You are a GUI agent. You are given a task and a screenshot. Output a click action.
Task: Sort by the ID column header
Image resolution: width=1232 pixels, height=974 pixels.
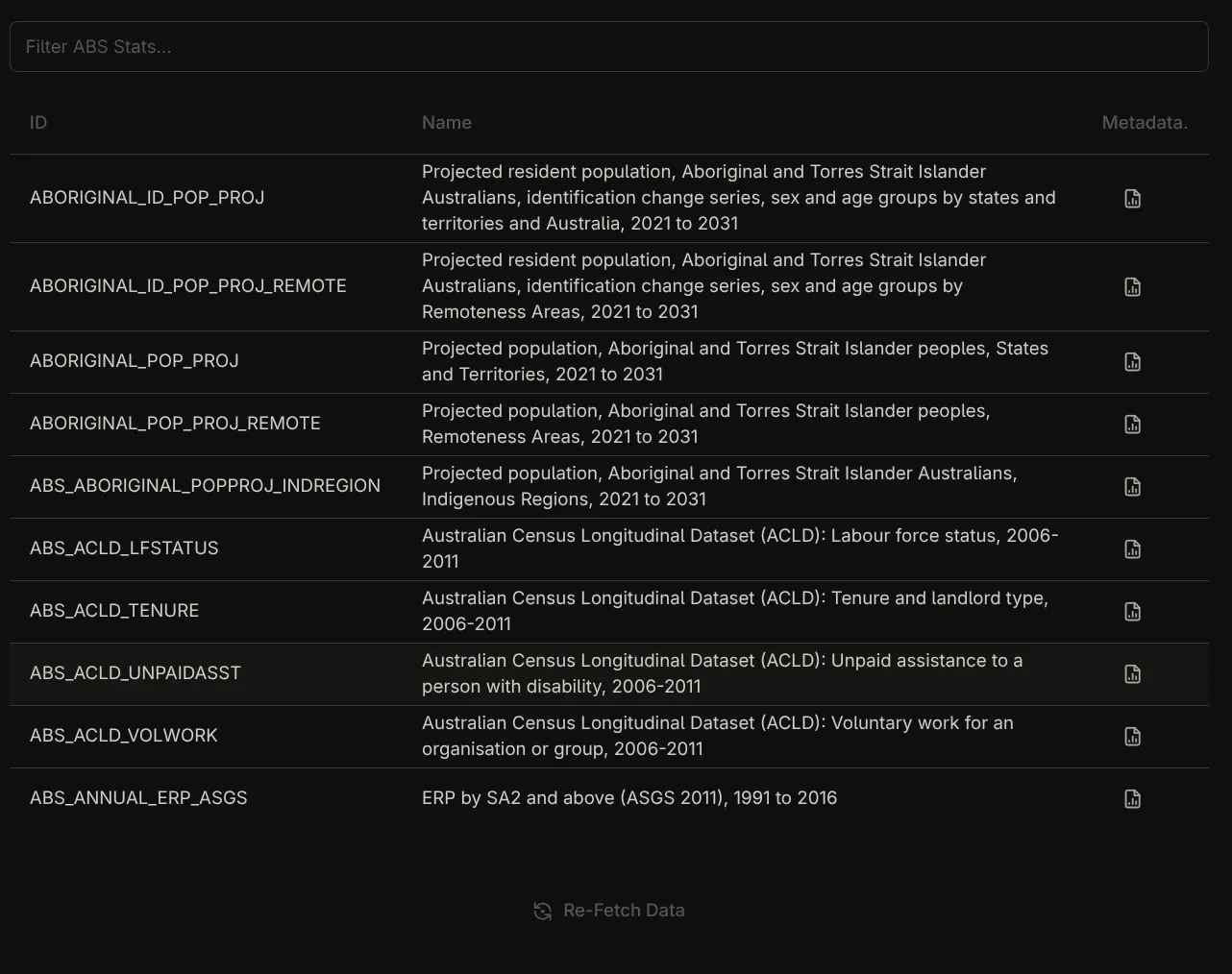(x=37, y=122)
